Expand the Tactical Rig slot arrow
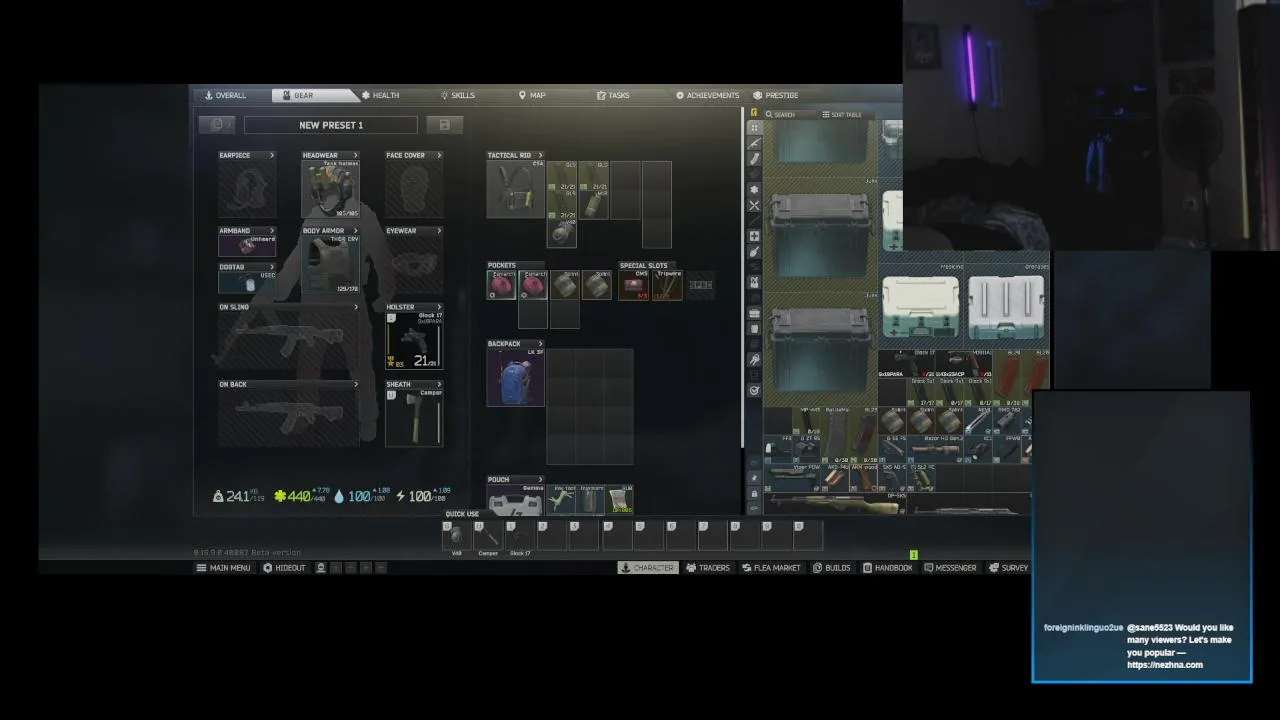This screenshot has height=720, width=1280. 540,155
